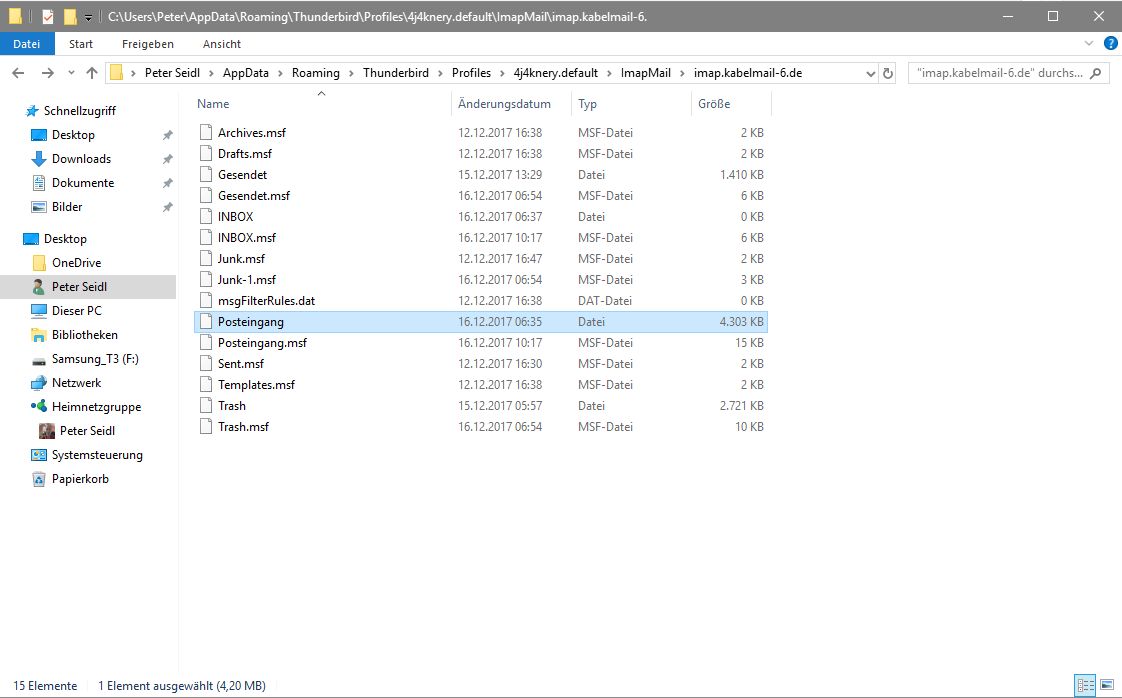Open the Freigeben ribbon tab
The width and height of the screenshot is (1122, 698).
[x=147, y=44]
